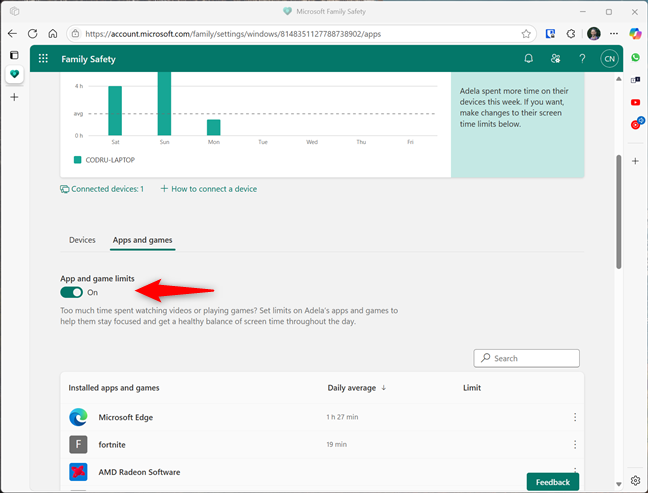Click the CODRU-LAPTOP legend entry
The image size is (648, 493).
pyautogui.click(x=105, y=160)
